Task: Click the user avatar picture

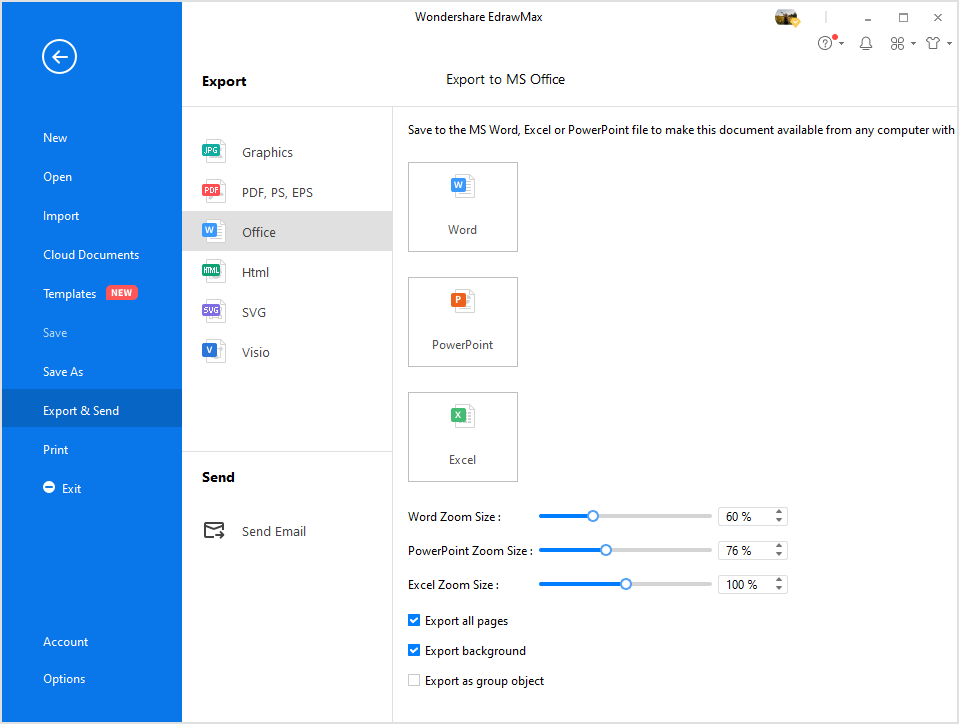Action: tap(787, 18)
